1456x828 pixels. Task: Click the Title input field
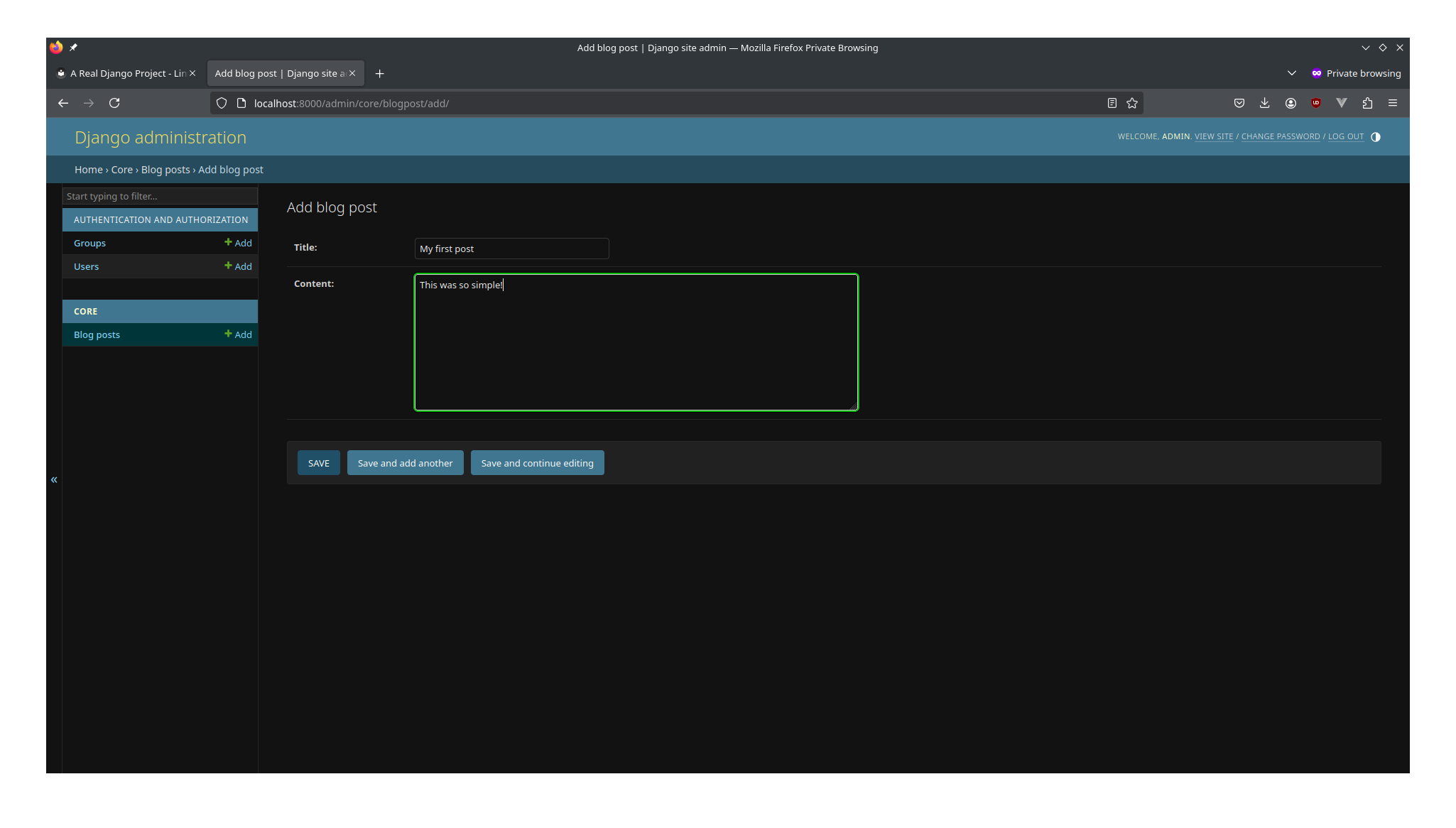click(511, 248)
